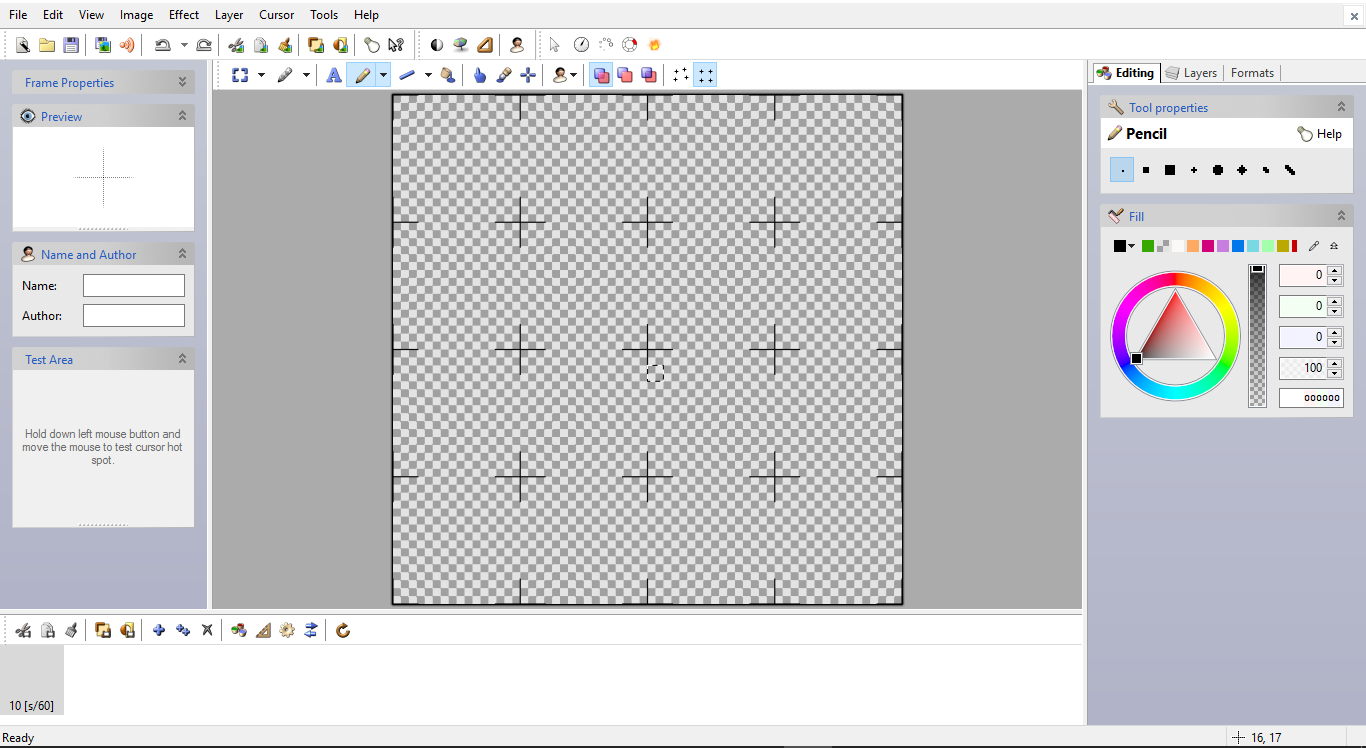The width and height of the screenshot is (1366, 748).
Task: Toggle the sparse dots grid button
Action: (x=681, y=75)
